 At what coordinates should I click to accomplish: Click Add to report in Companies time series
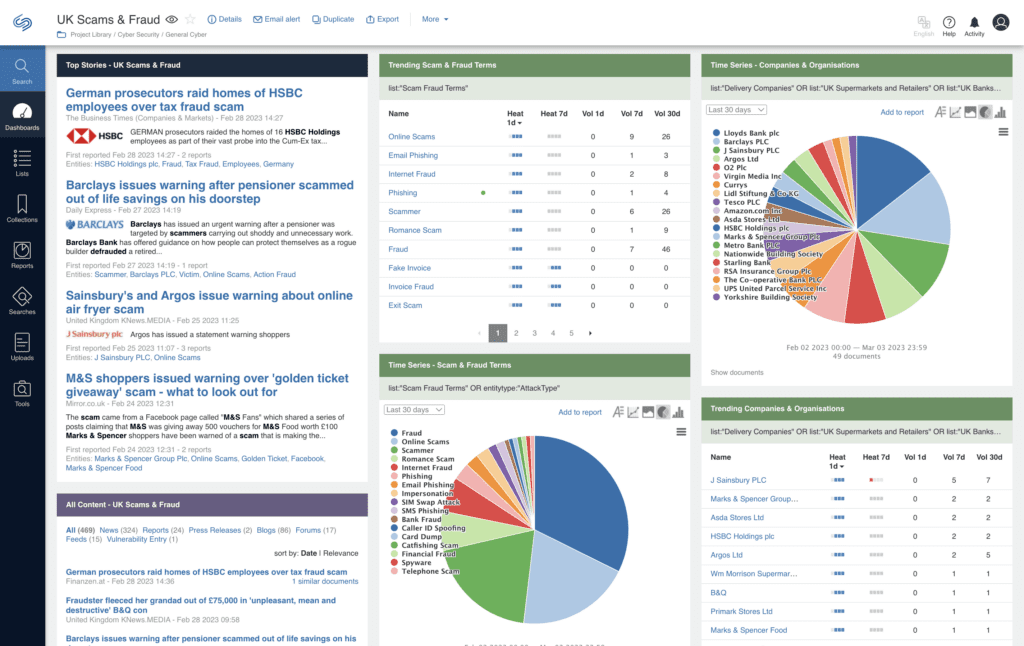(x=902, y=112)
